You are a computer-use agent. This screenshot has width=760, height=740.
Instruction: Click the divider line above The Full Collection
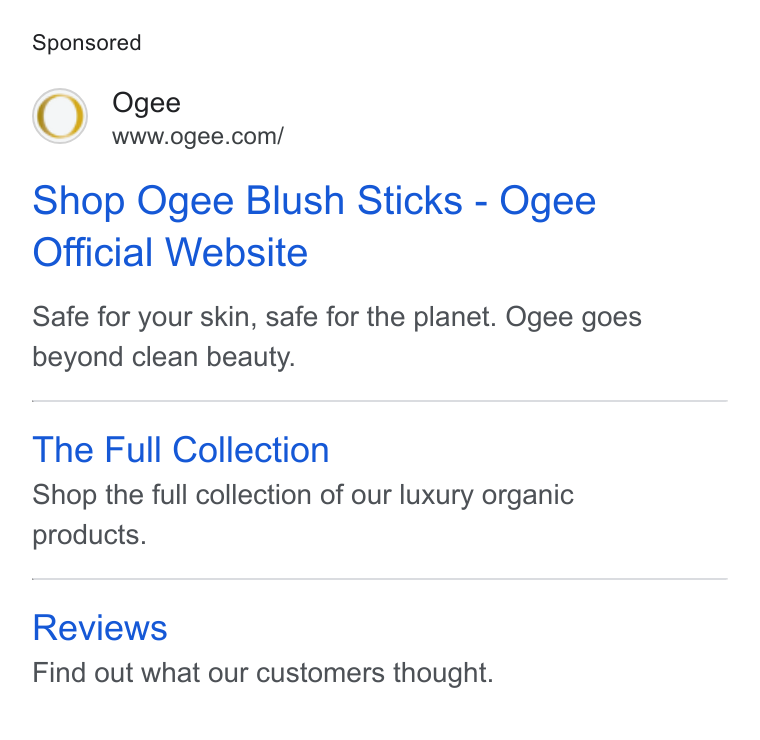pos(380,401)
